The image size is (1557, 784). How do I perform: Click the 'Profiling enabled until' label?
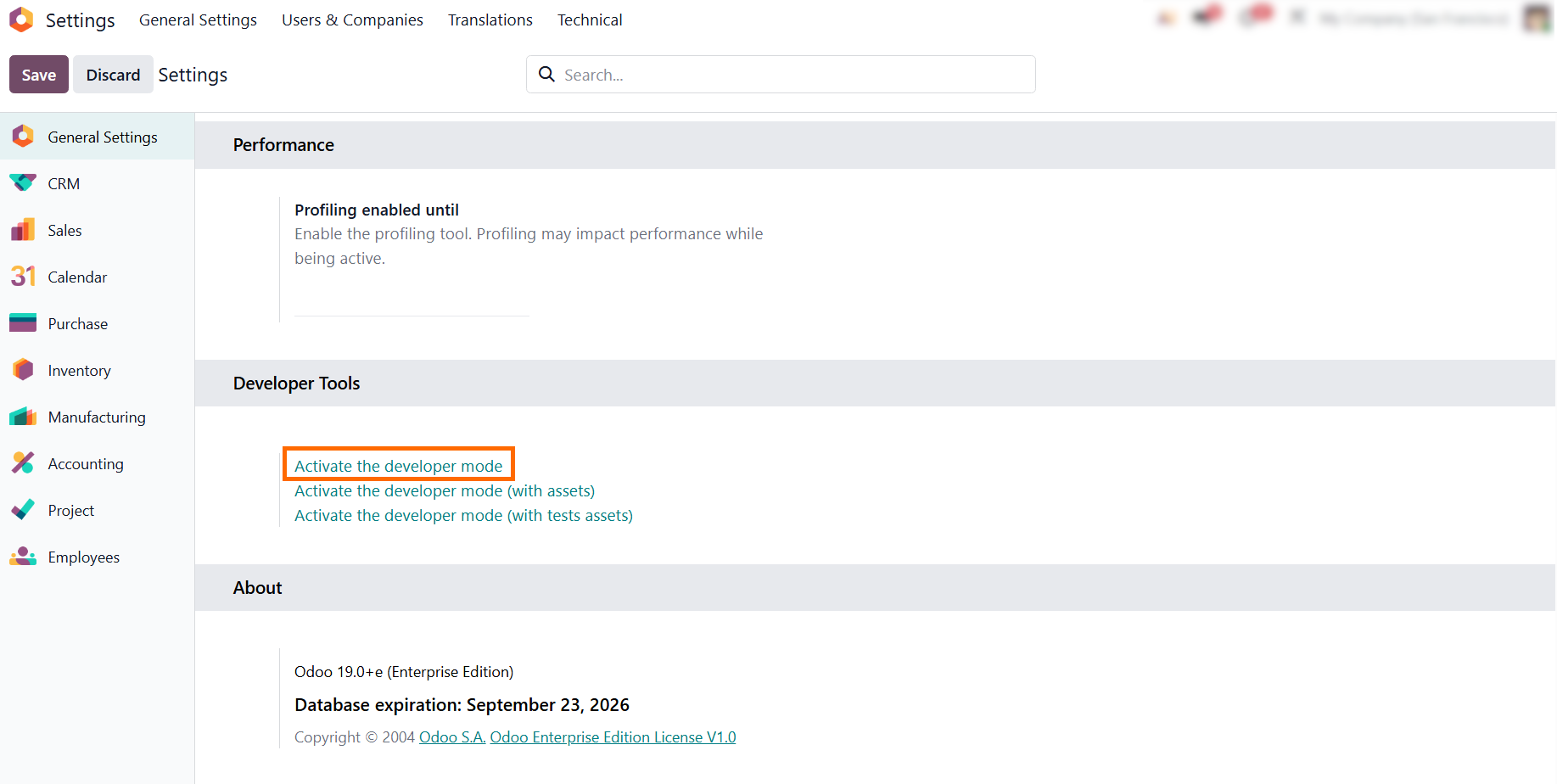click(377, 210)
